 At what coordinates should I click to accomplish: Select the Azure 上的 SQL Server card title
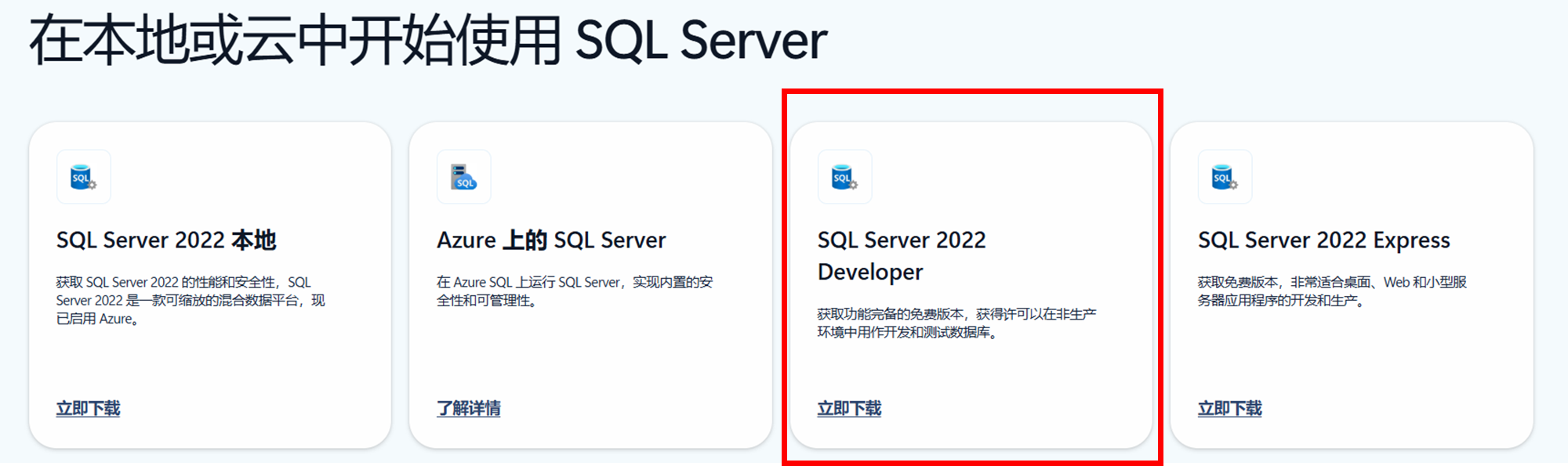coord(551,240)
